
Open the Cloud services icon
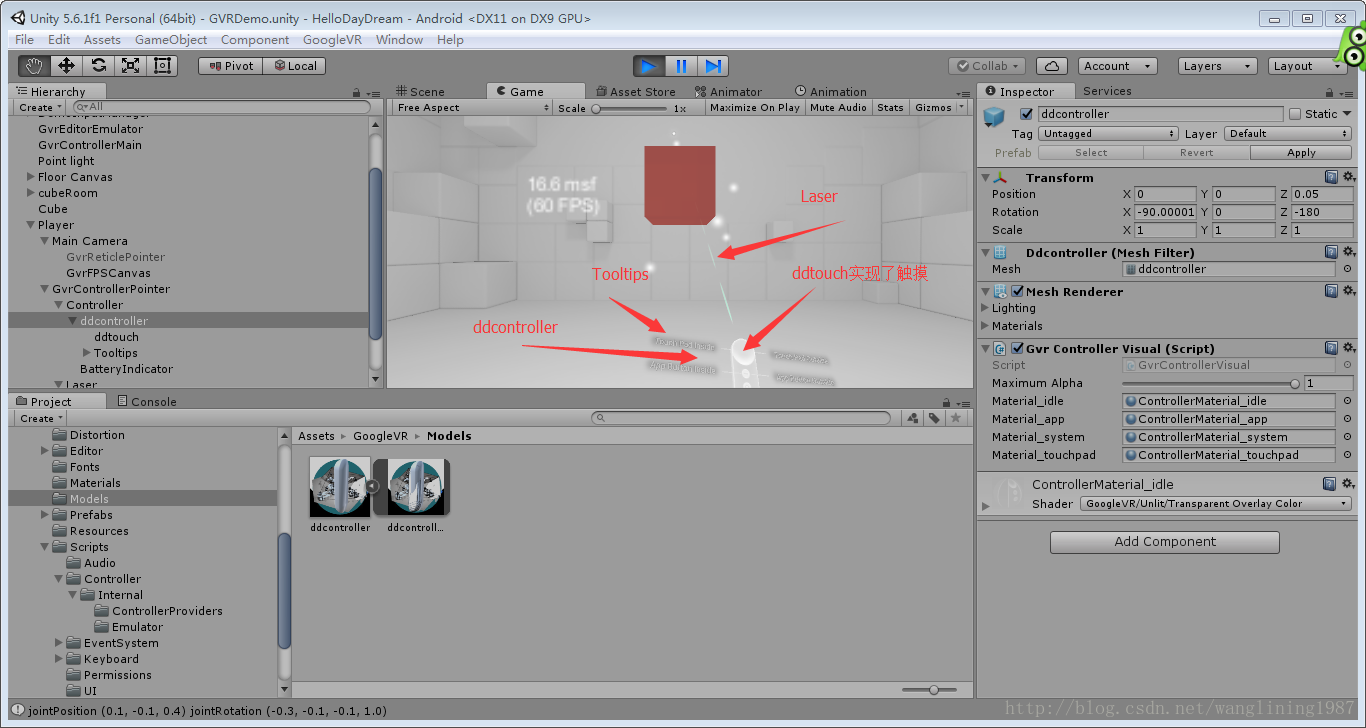pos(1051,66)
